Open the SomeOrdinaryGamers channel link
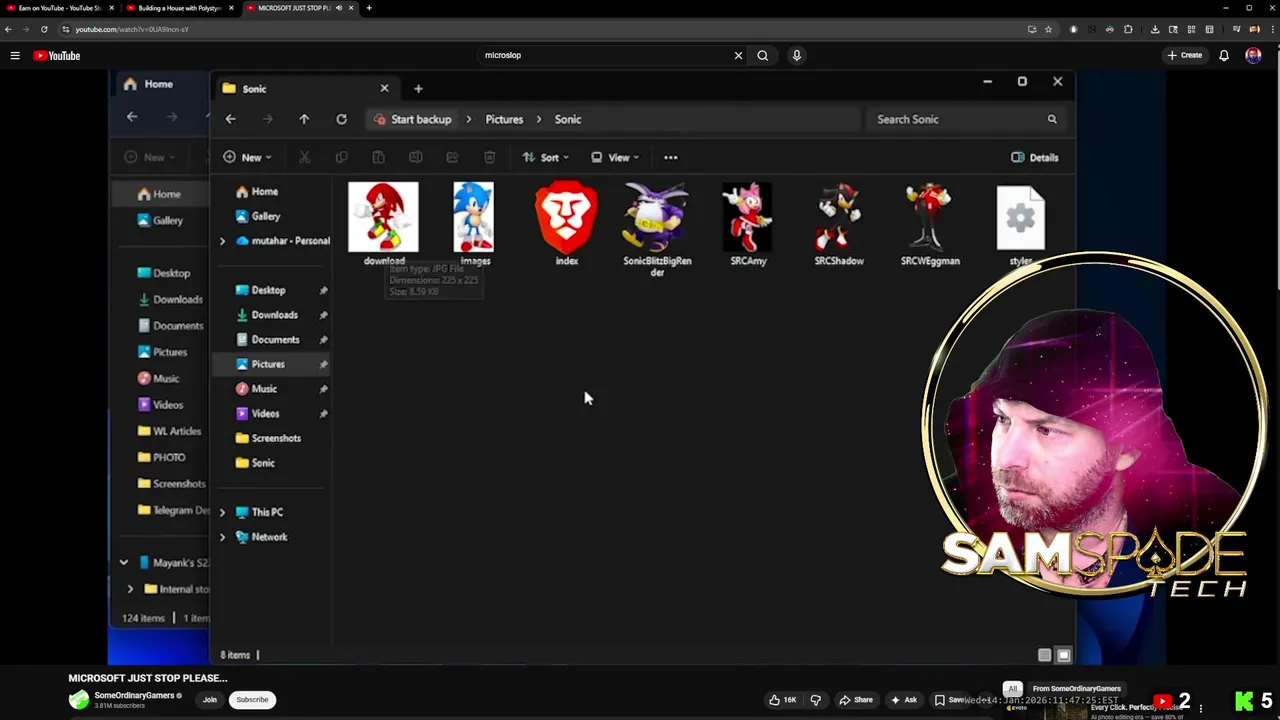The image size is (1280, 720). [x=135, y=695]
